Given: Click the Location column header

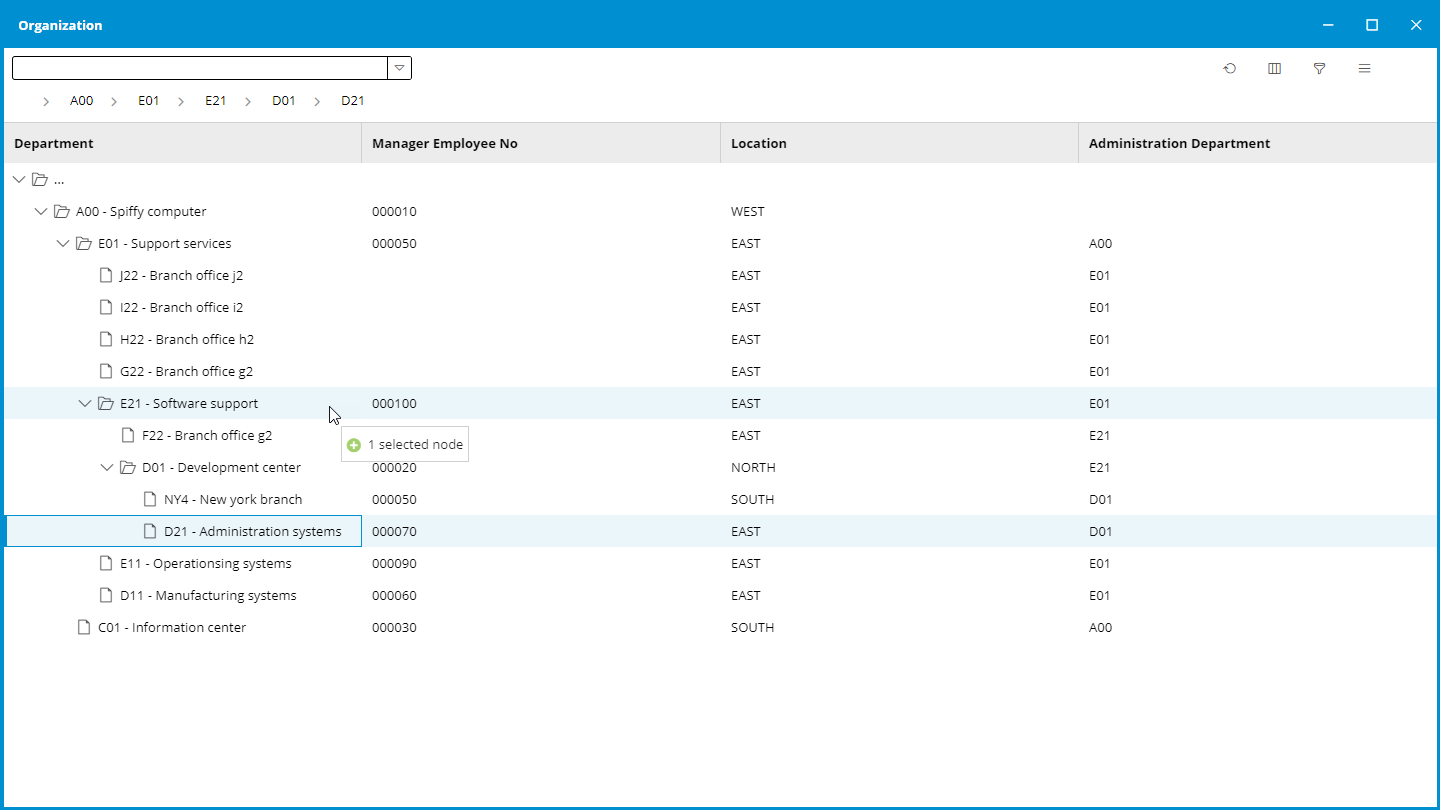Looking at the screenshot, I should click(x=759, y=143).
